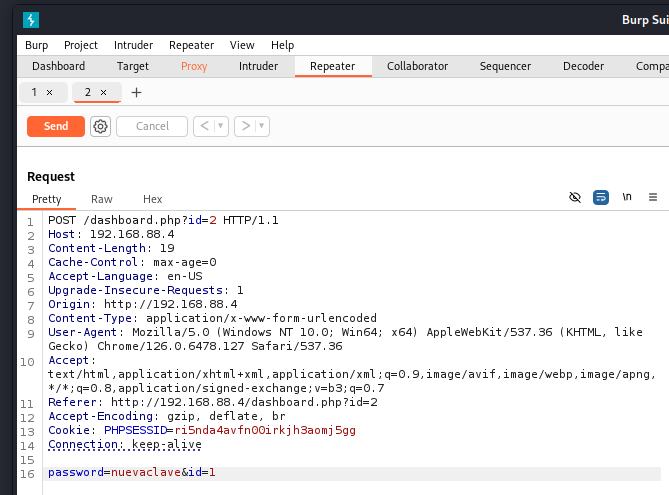Close Repeater tab 2
This screenshot has width=669, height=495.
[x=103, y=92]
